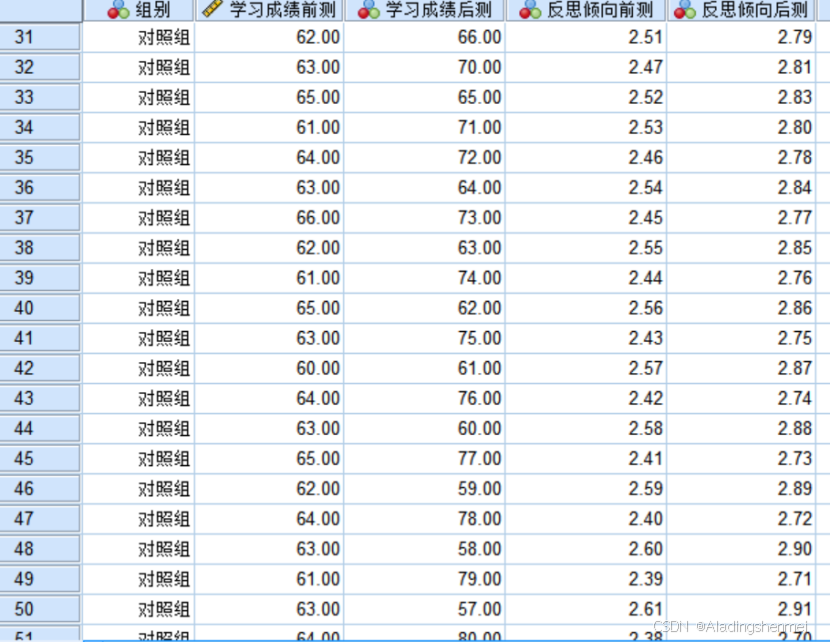Viewport: 830px width, 642px height.
Task: Select row header 46
Action: coord(40,489)
